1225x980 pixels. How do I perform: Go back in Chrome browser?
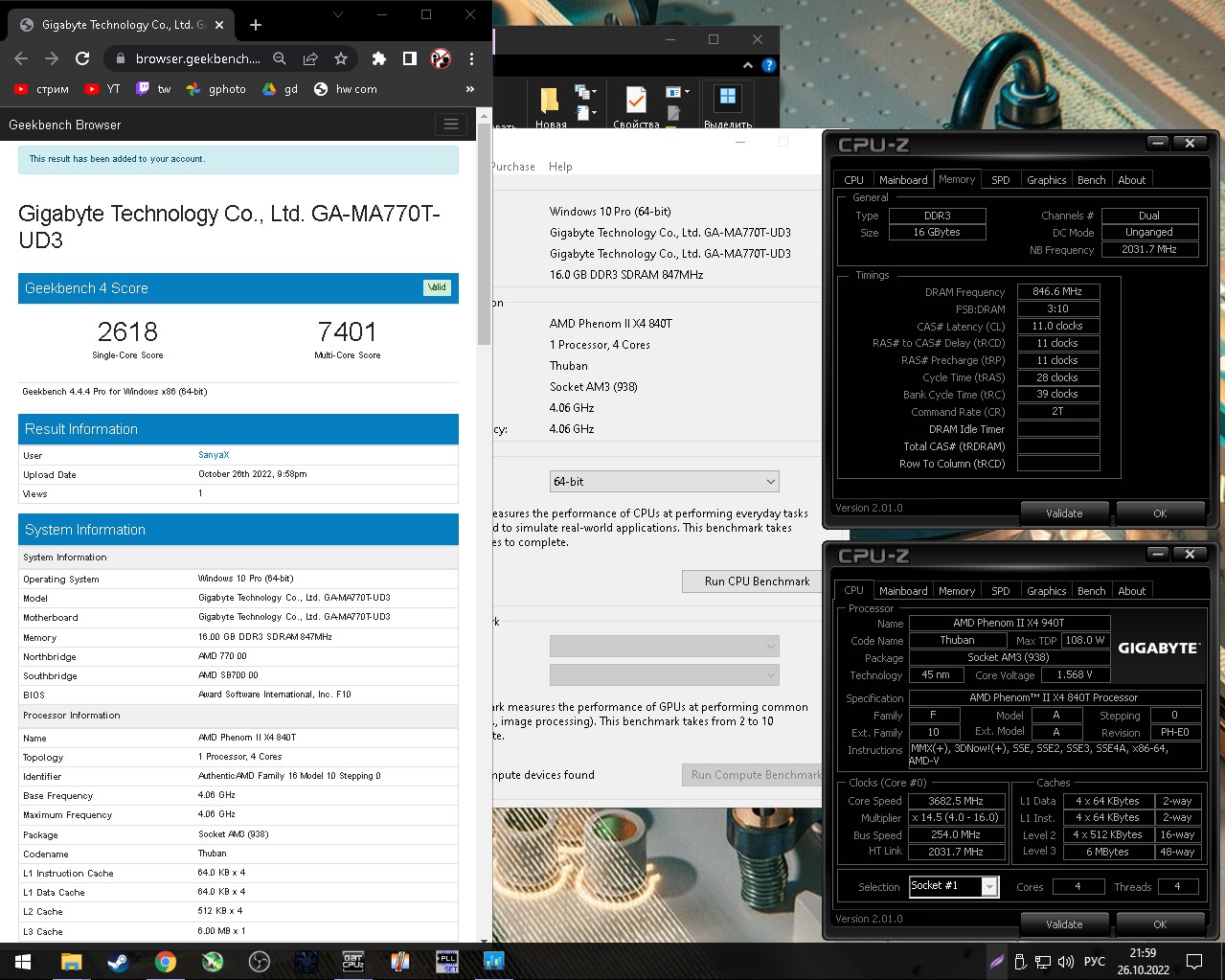[x=21, y=58]
